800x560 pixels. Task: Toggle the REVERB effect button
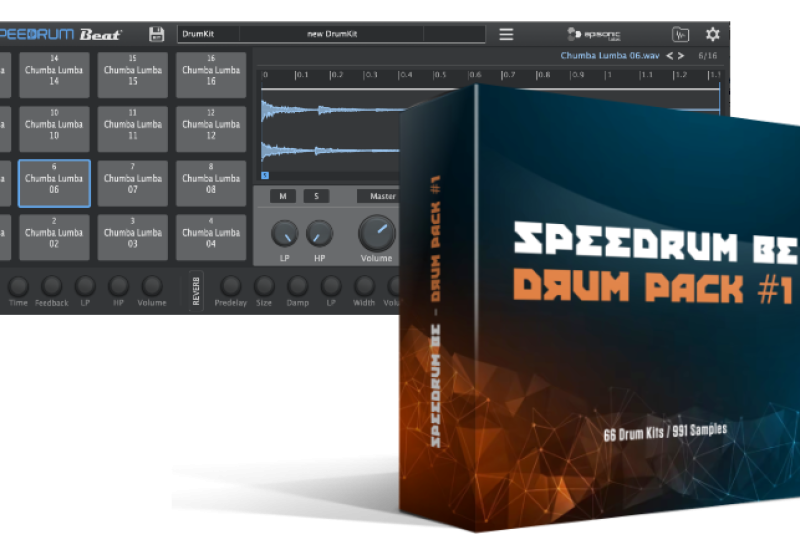click(x=196, y=288)
